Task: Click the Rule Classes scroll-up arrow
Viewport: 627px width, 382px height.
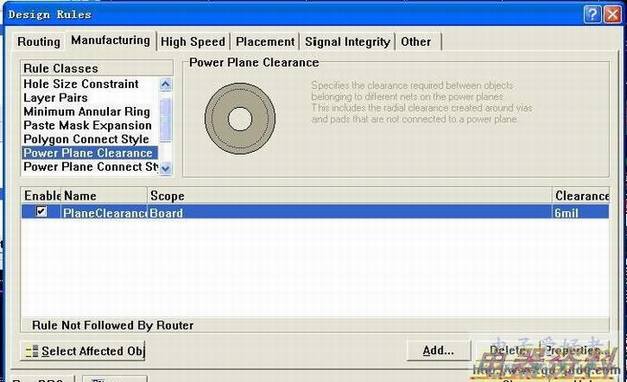Action: (166, 84)
